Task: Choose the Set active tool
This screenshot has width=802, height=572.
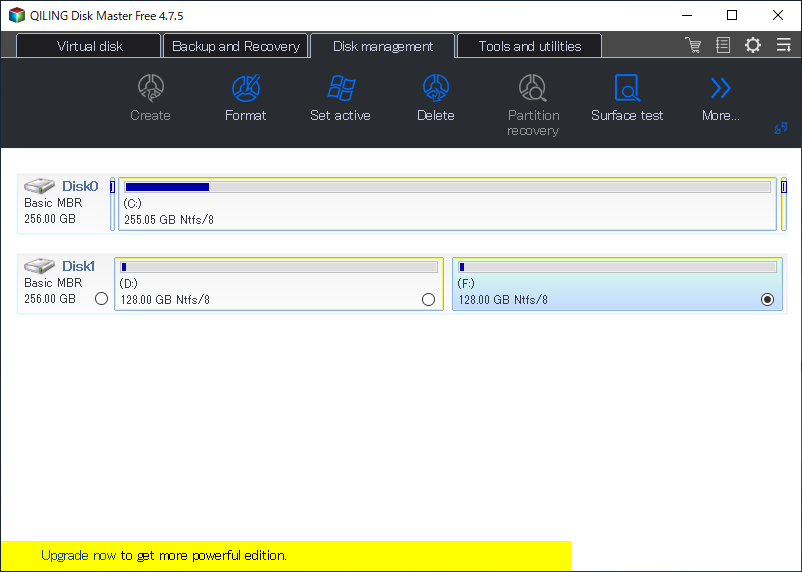Action: coord(341,98)
